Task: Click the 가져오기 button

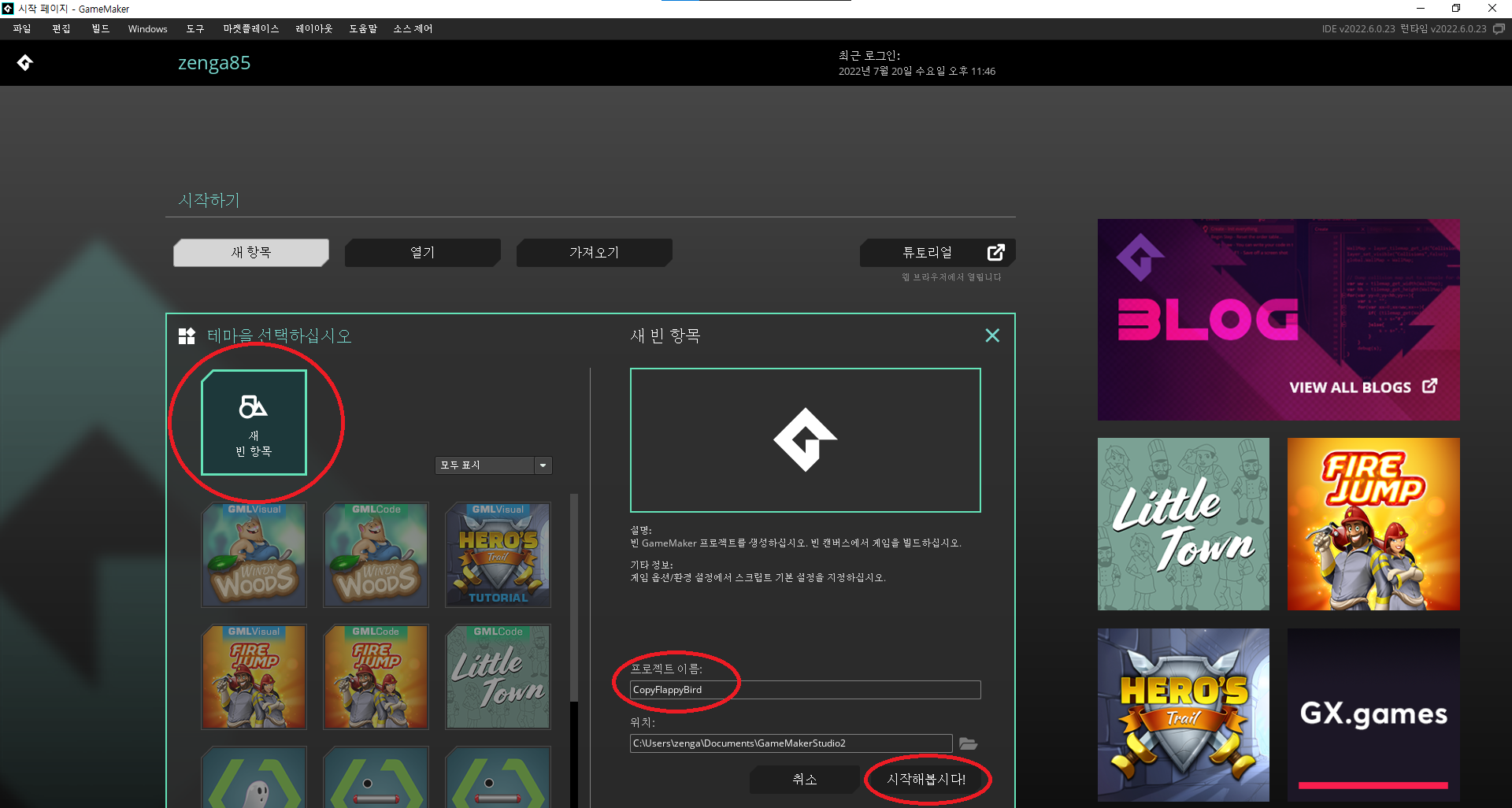Action: click(x=595, y=253)
